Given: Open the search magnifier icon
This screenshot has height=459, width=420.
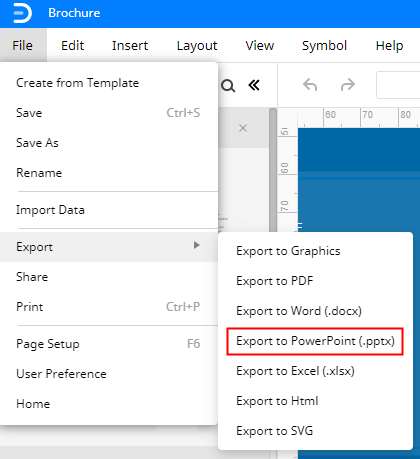Looking at the screenshot, I should point(228,86).
